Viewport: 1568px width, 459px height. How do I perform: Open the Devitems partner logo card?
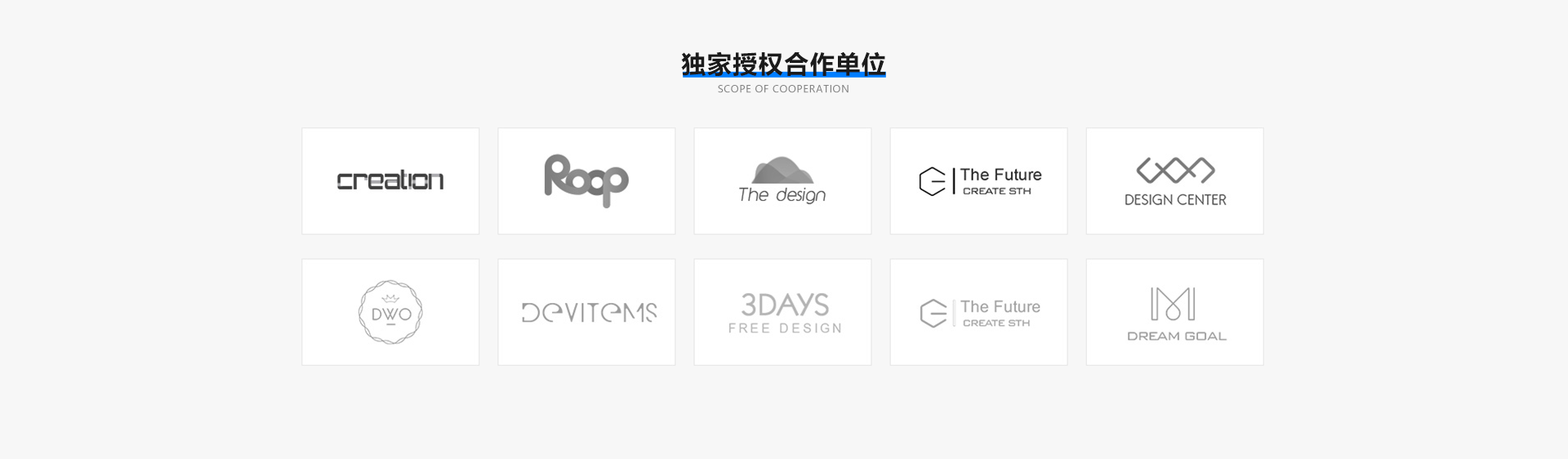(586, 312)
